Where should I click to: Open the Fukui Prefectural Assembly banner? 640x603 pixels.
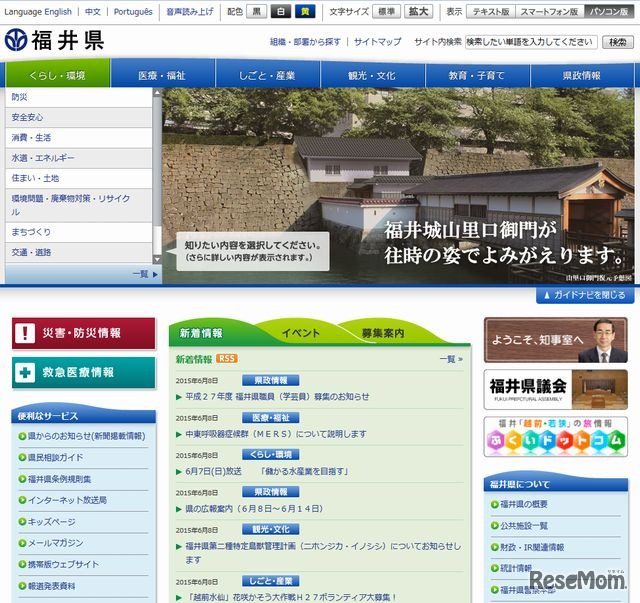(x=555, y=387)
